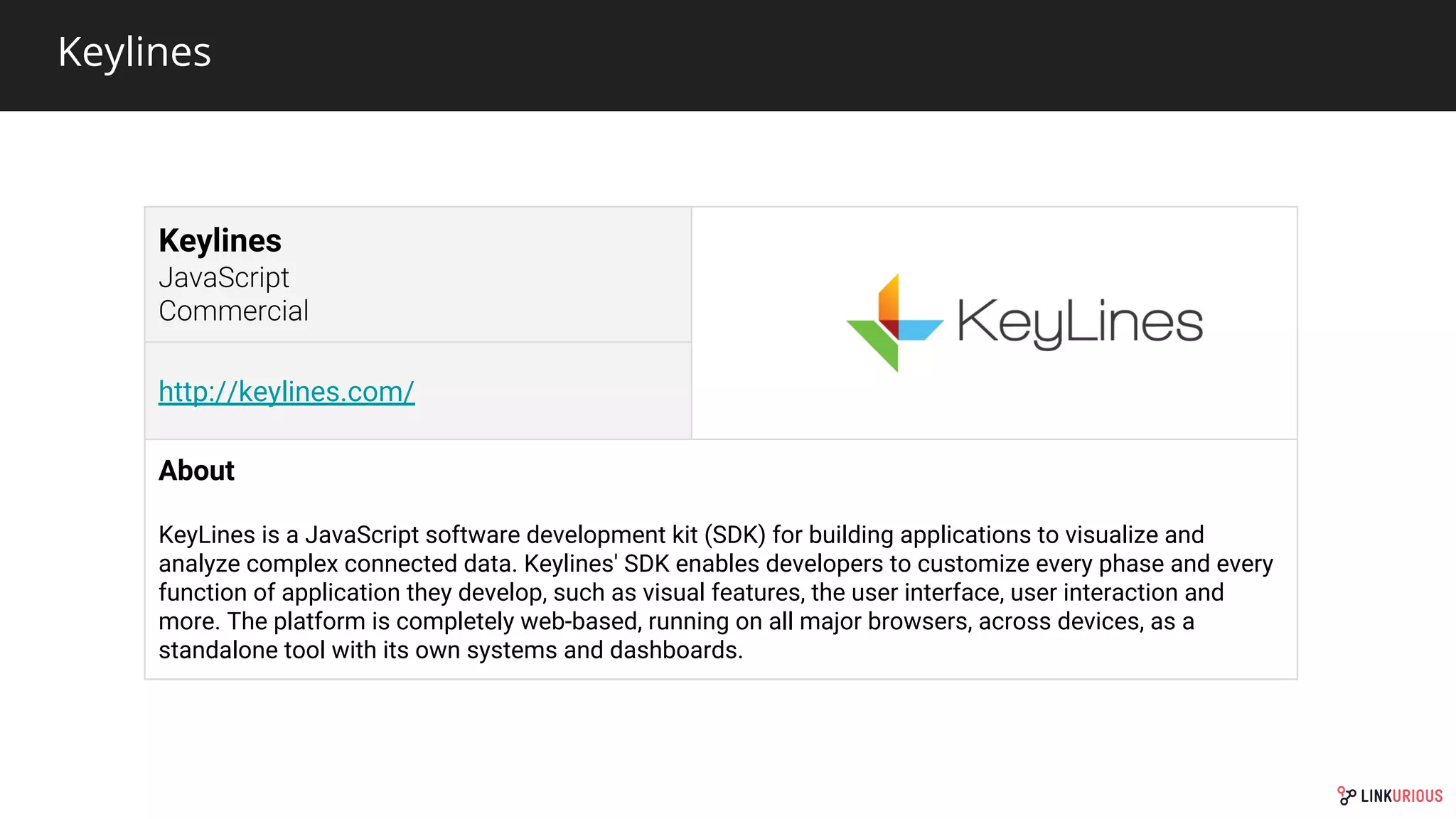Click the KeyLines wordmark in logo
Viewport: 1456px width, 819px height.
(1080, 323)
